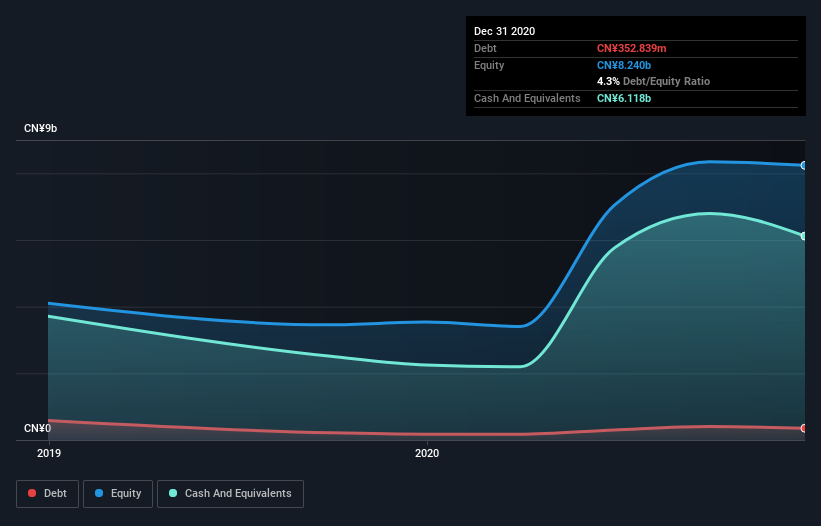The image size is (821, 526).
Task: Click the Dec 31 2020 tooltip date
Action: click(x=504, y=31)
